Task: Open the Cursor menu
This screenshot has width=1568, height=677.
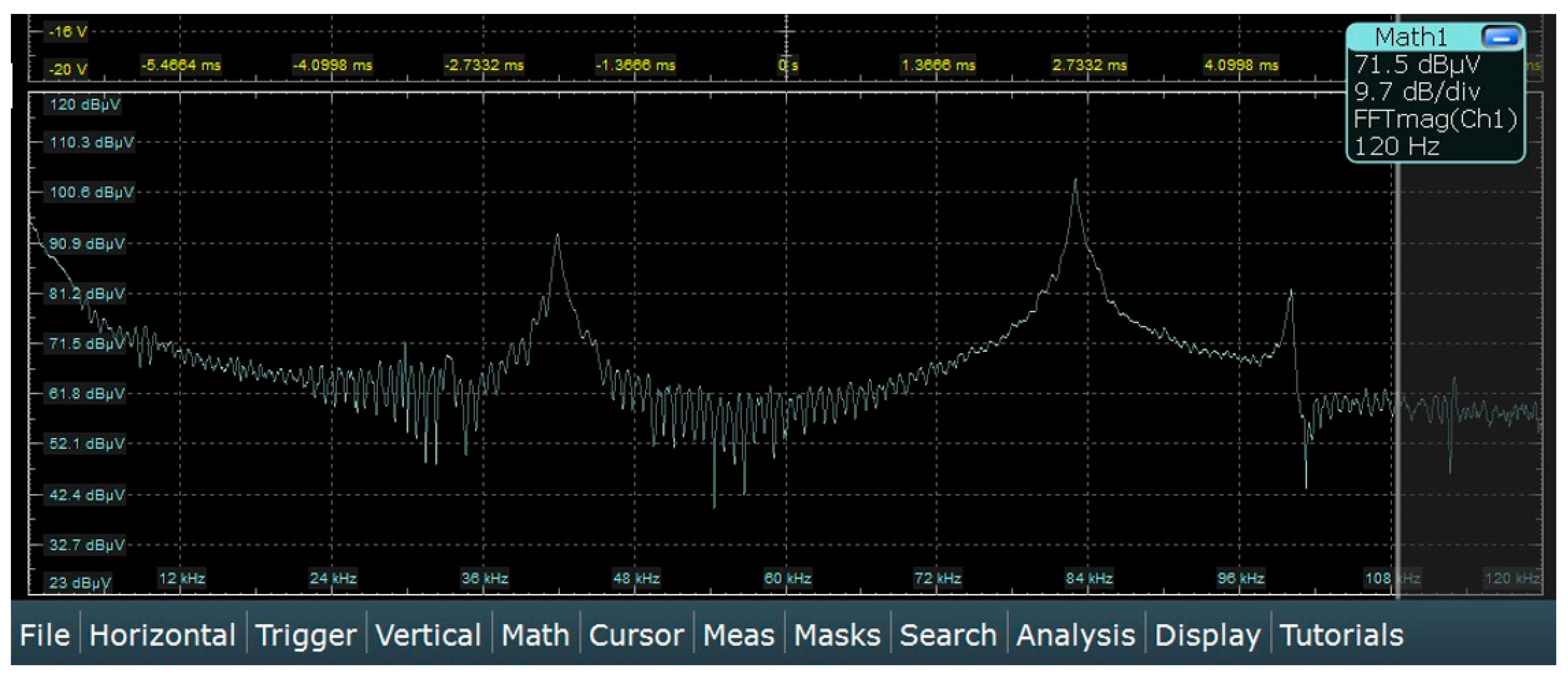Action: [x=636, y=635]
